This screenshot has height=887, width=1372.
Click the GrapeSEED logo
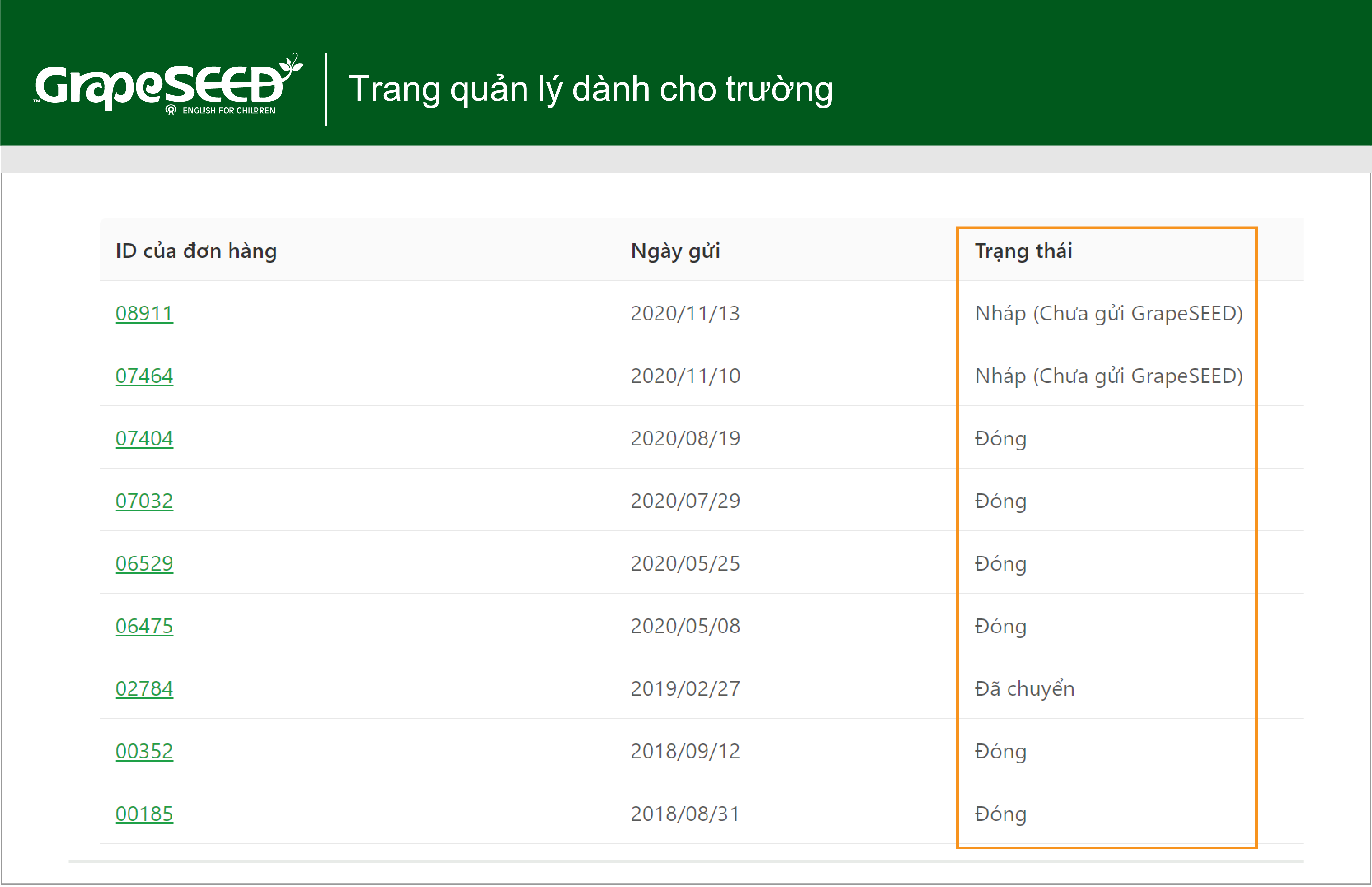click(168, 85)
